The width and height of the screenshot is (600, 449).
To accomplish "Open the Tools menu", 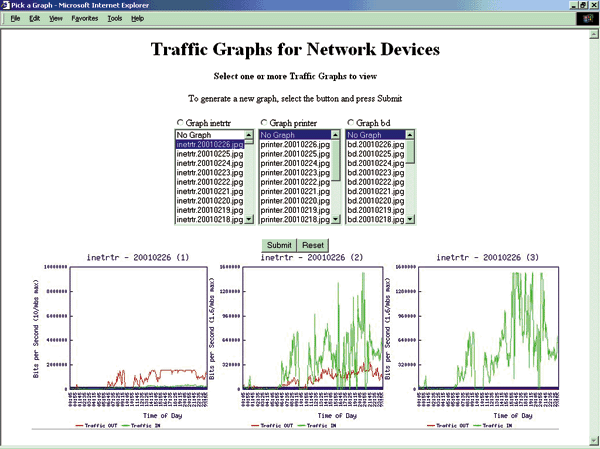I will coord(115,18).
